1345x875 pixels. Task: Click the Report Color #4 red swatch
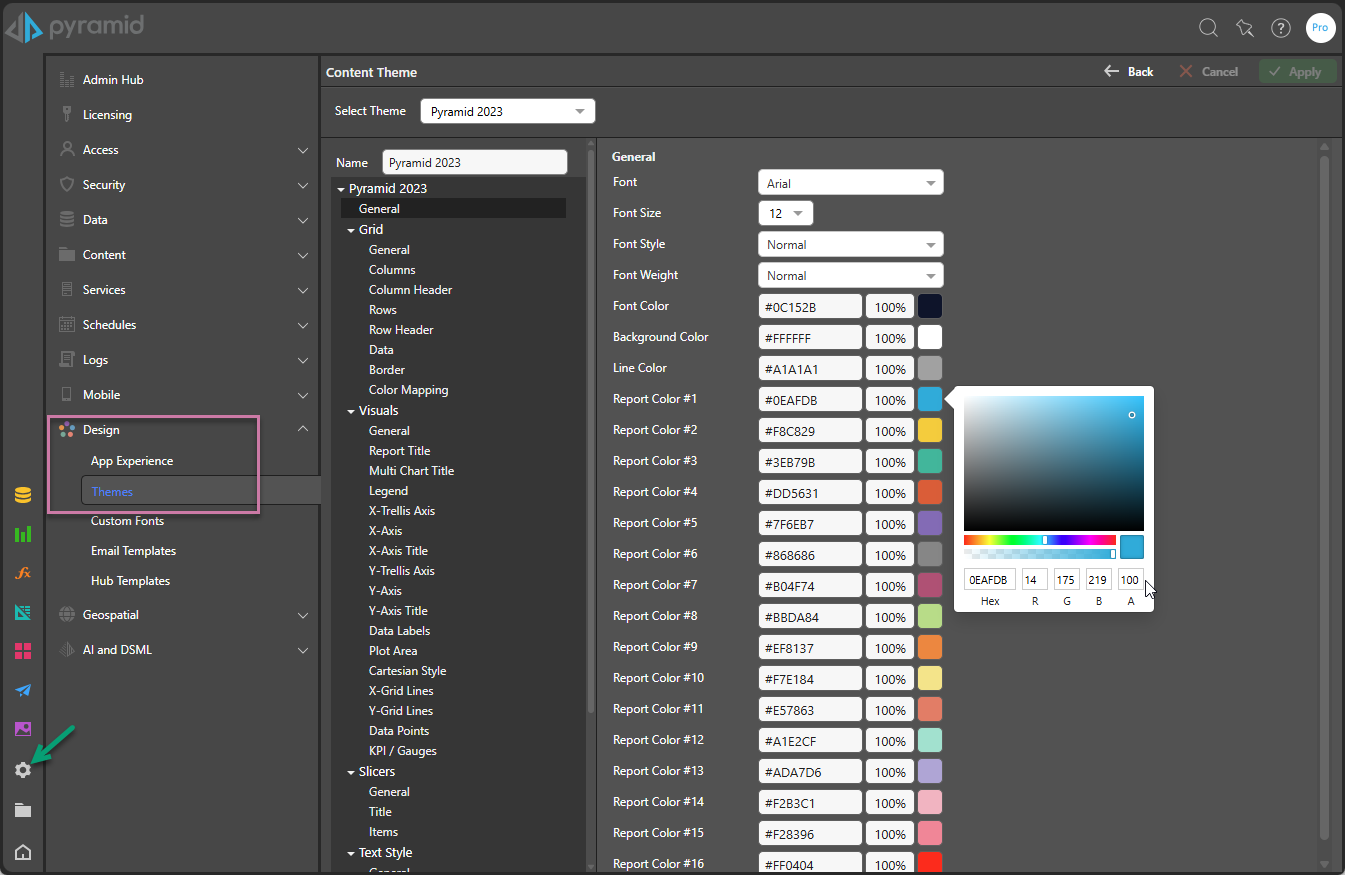click(930, 492)
